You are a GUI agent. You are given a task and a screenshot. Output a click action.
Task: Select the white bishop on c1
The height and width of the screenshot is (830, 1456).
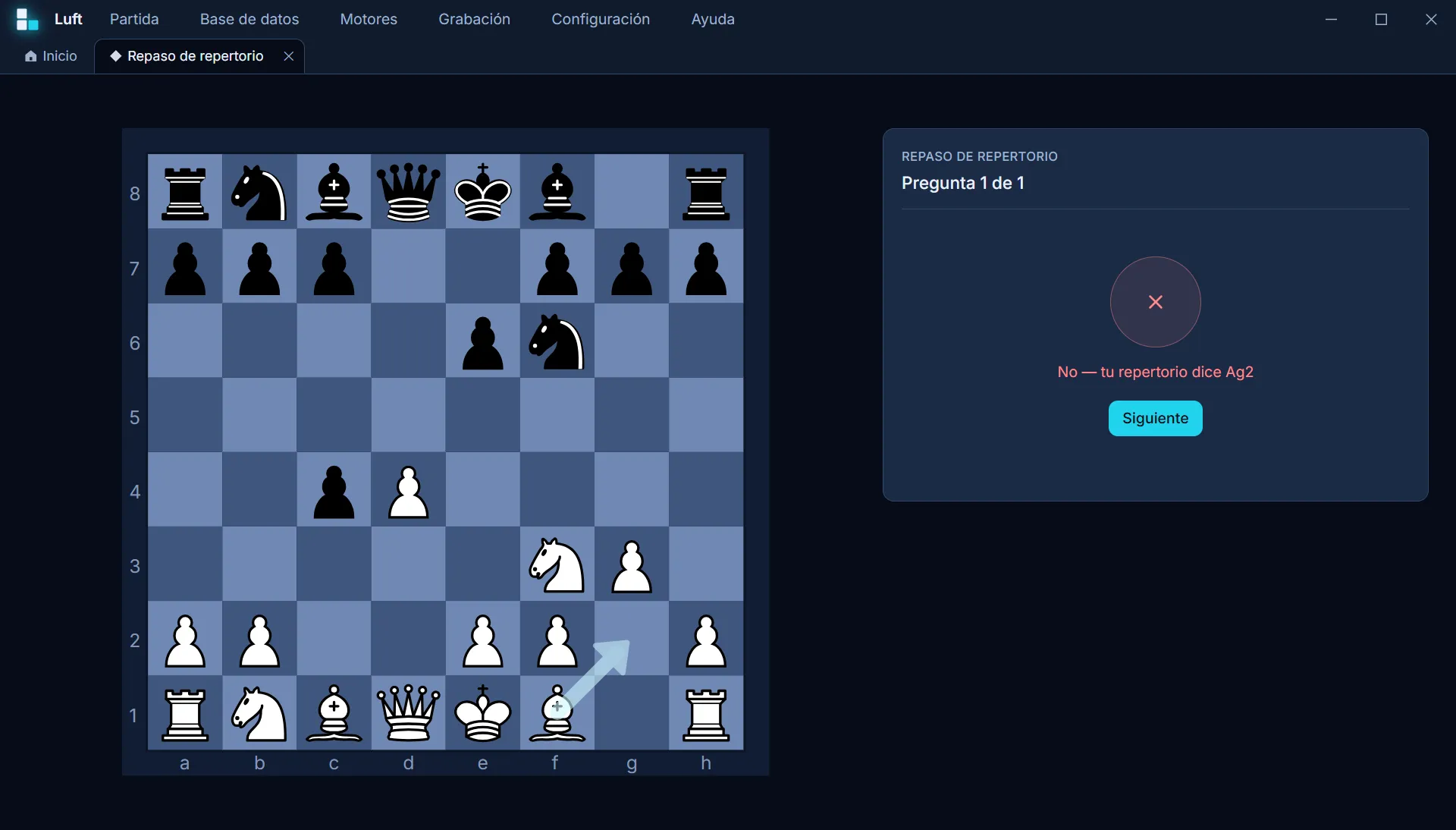coord(334,713)
